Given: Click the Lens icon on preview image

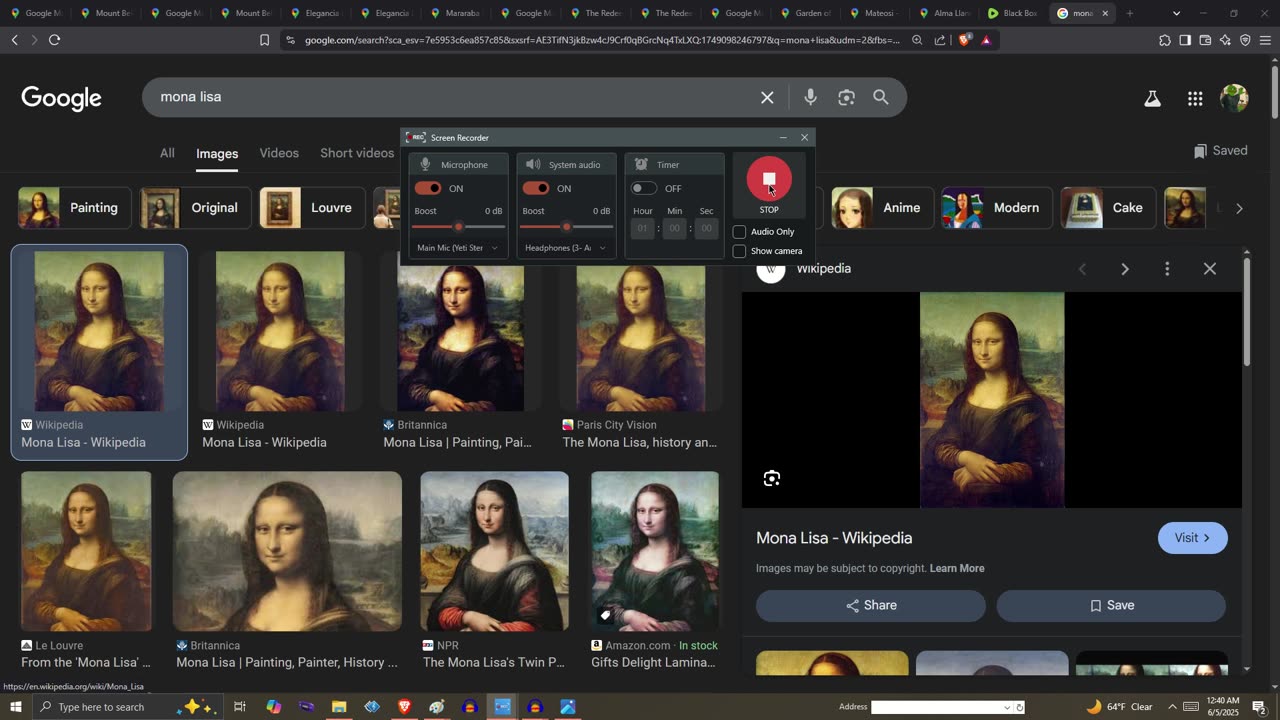Looking at the screenshot, I should pyautogui.click(x=772, y=479).
